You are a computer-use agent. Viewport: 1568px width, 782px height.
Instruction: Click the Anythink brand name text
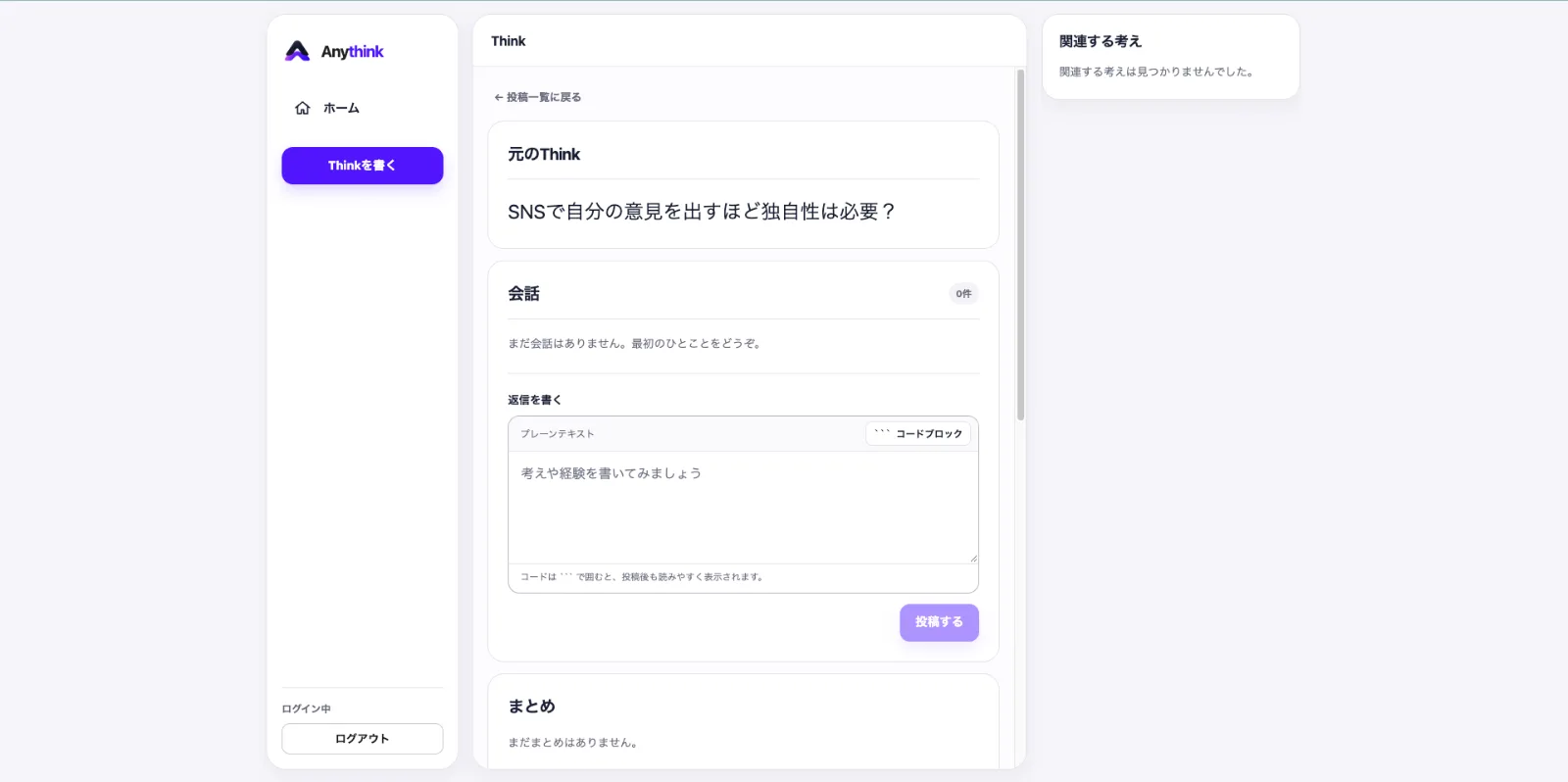[353, 52]
